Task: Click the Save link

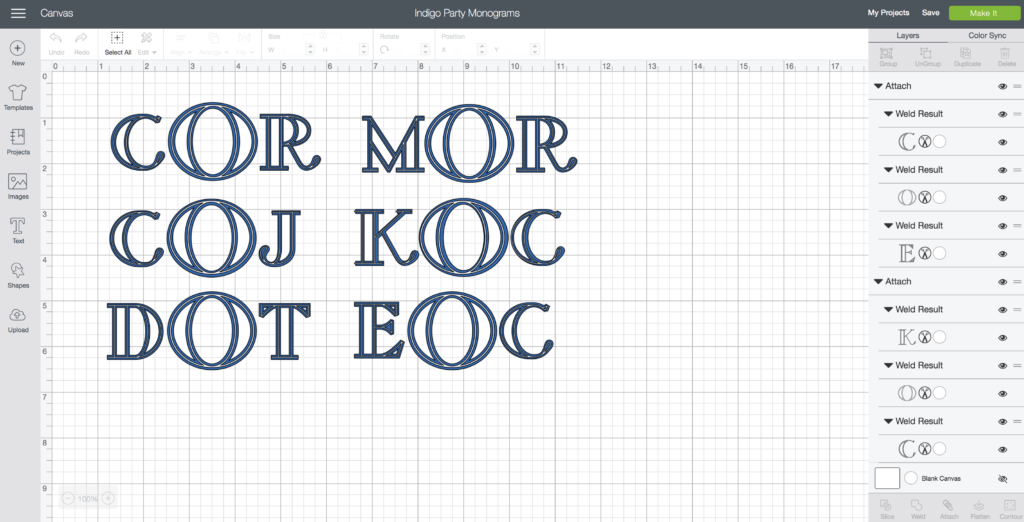Action: click(931, 13)
